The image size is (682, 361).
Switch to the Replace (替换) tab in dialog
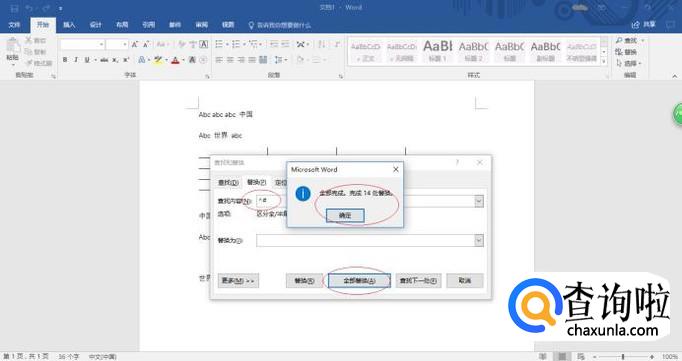pos(256,182)
